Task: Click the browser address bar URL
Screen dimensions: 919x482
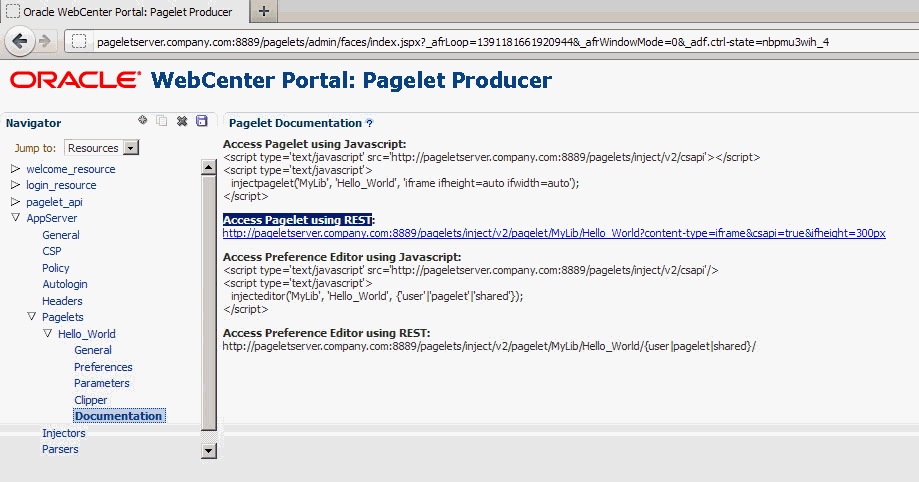Action: click(x=463, y=42)
